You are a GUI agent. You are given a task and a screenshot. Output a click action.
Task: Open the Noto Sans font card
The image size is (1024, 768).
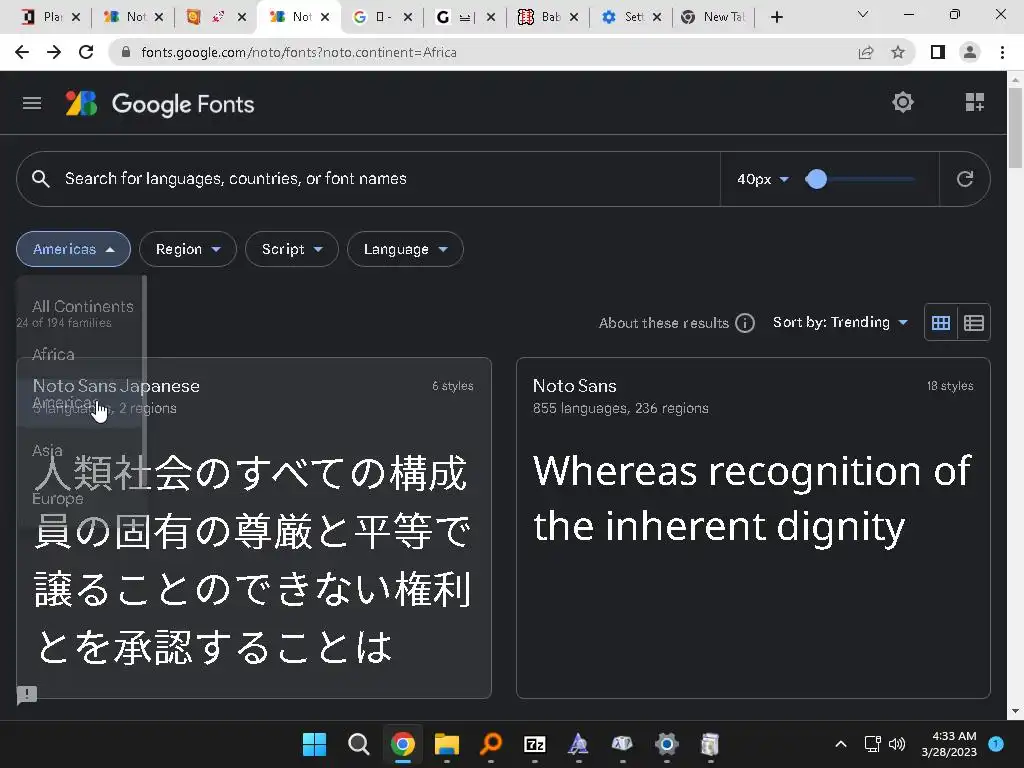(x=753, y=528)
